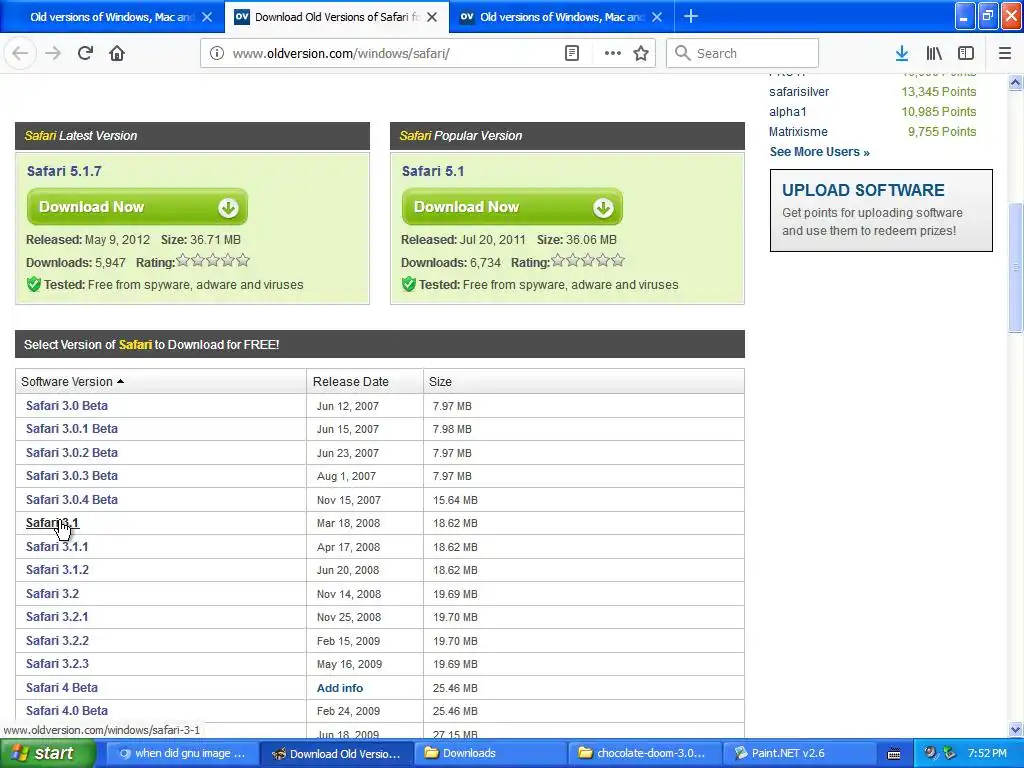The width and height of the screenshot is (1024, 768).
Task: Click the on-screen keyboard tray icon
Action: click(x=894, y=754)
